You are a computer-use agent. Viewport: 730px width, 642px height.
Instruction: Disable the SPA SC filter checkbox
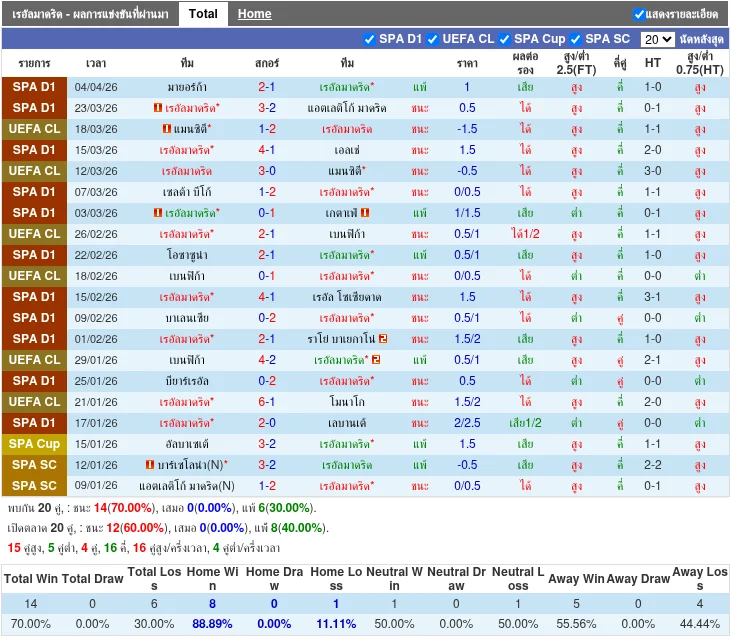(x=576, y=39)
